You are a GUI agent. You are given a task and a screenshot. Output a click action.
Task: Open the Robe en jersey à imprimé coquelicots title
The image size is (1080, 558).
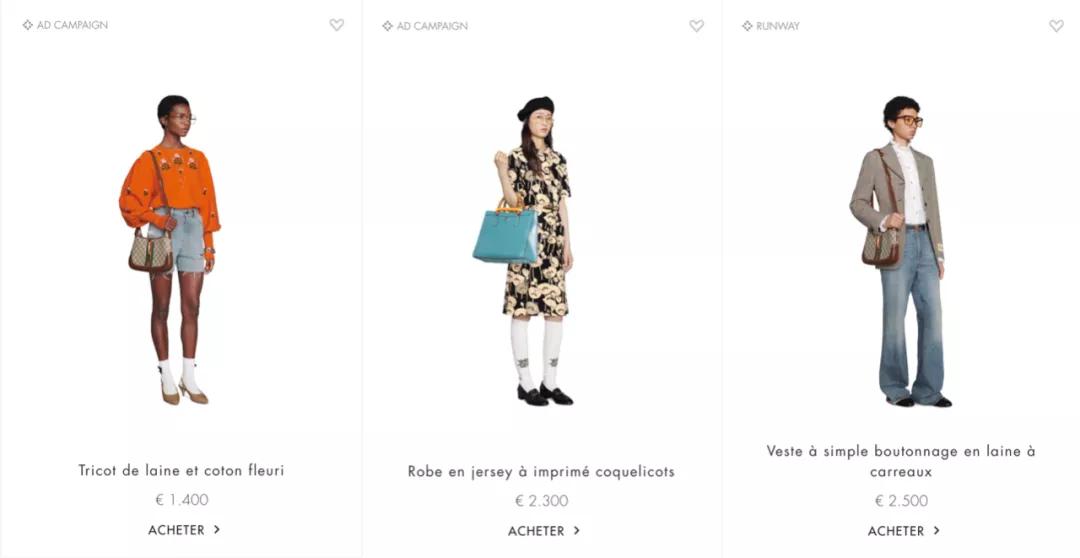[541, 472]
